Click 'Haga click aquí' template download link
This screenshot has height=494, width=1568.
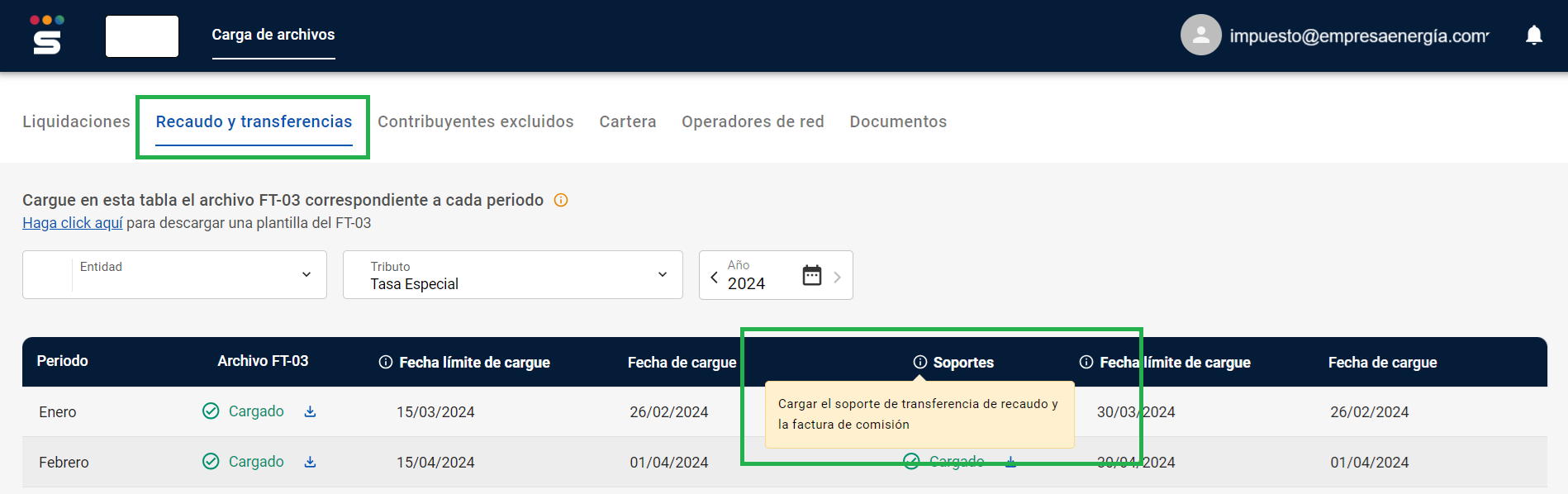73,223
